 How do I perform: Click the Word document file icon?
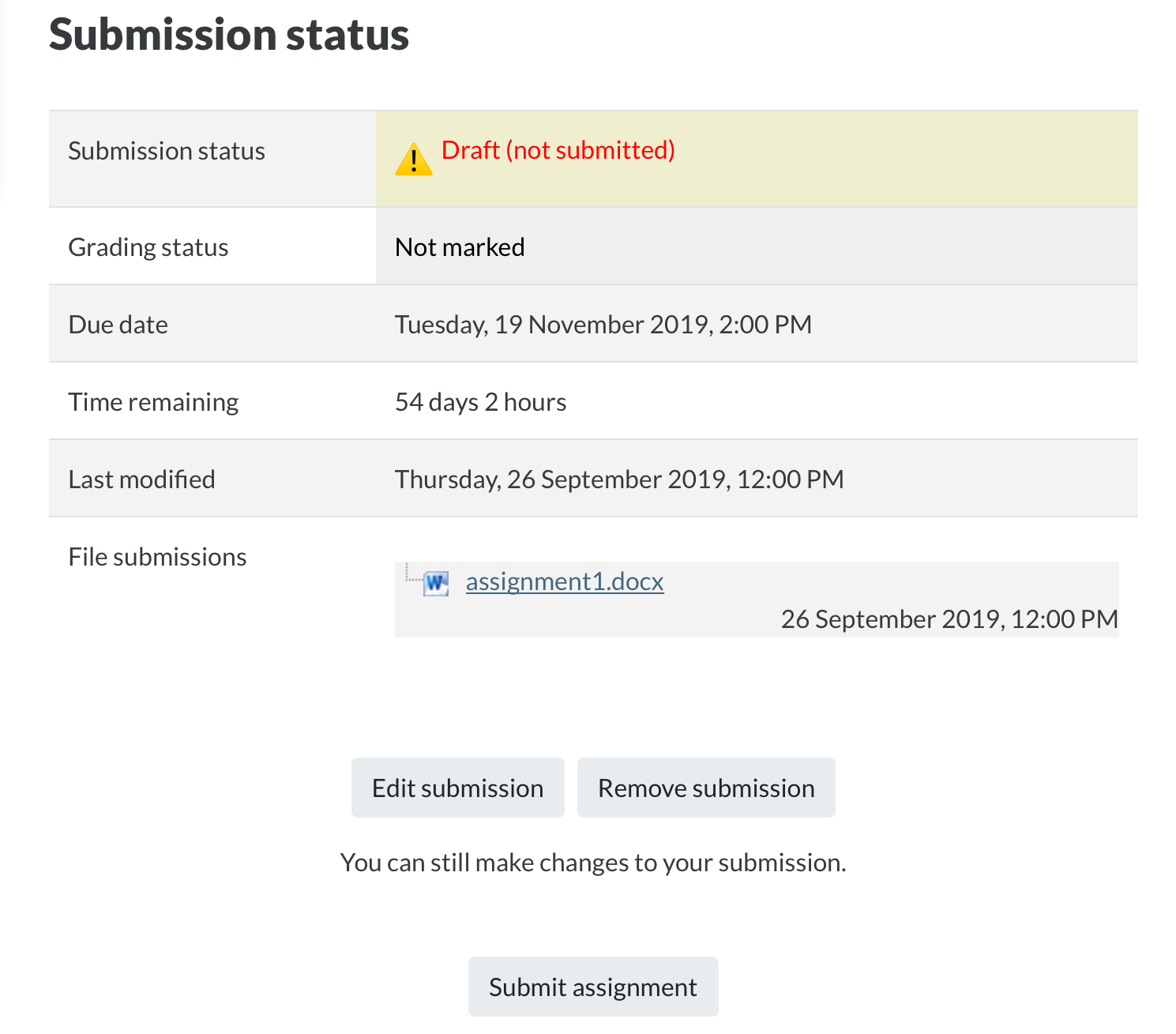click(436, 583)
